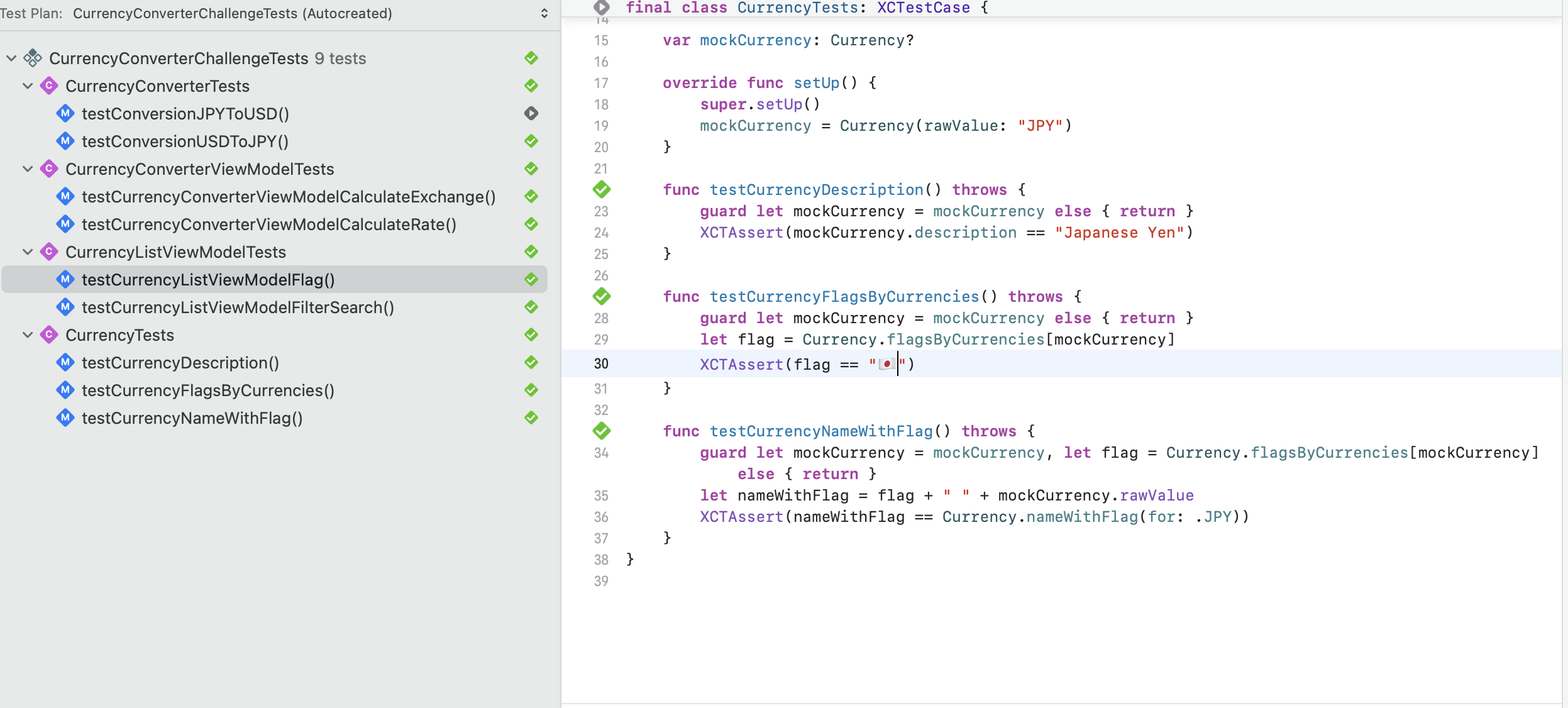Click the "JPY" string in setUp
The width and height of the screenshot is (1568, 708).
click(1041, 126)
